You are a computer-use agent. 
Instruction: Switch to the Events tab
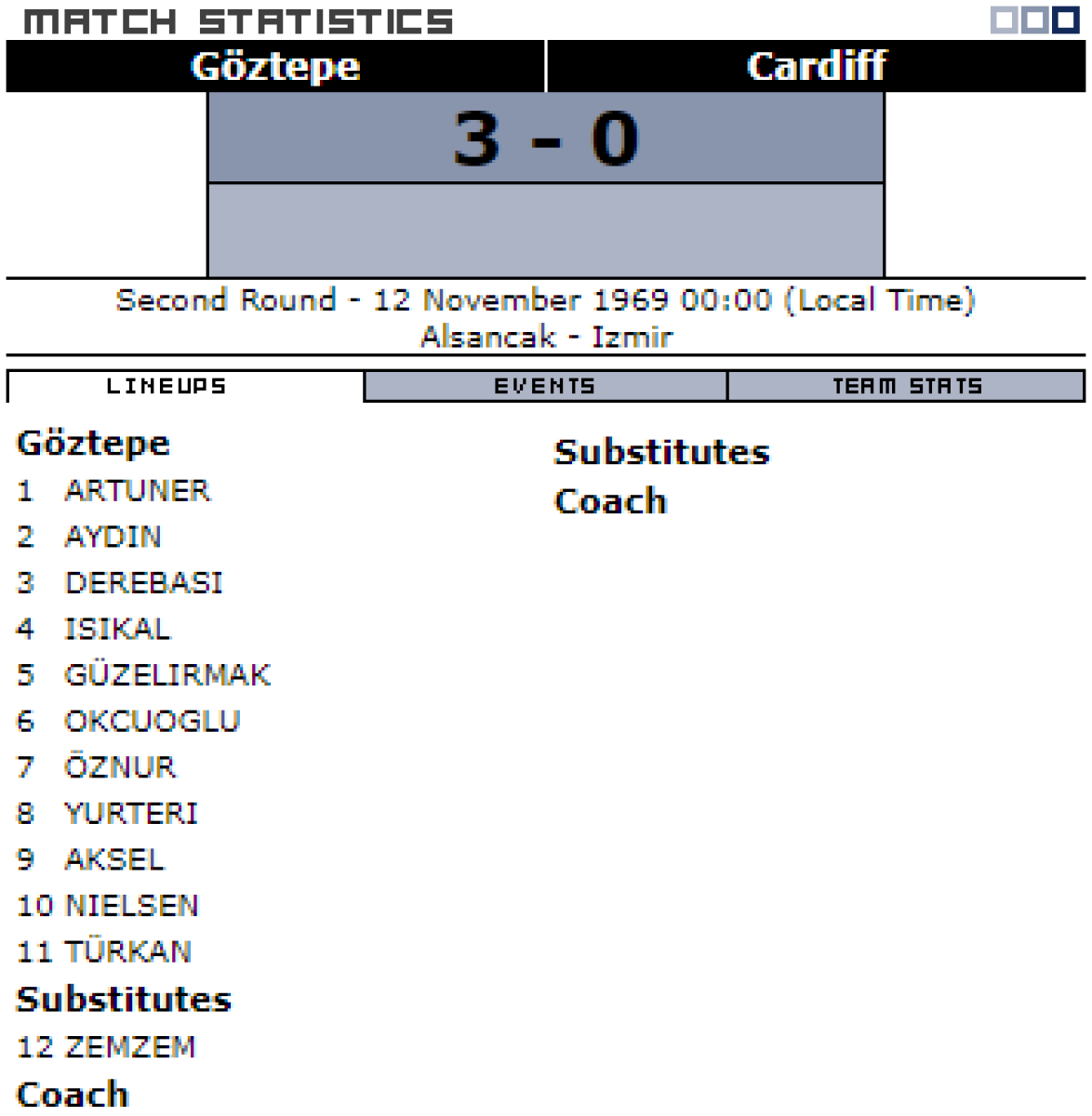(545, 386)
